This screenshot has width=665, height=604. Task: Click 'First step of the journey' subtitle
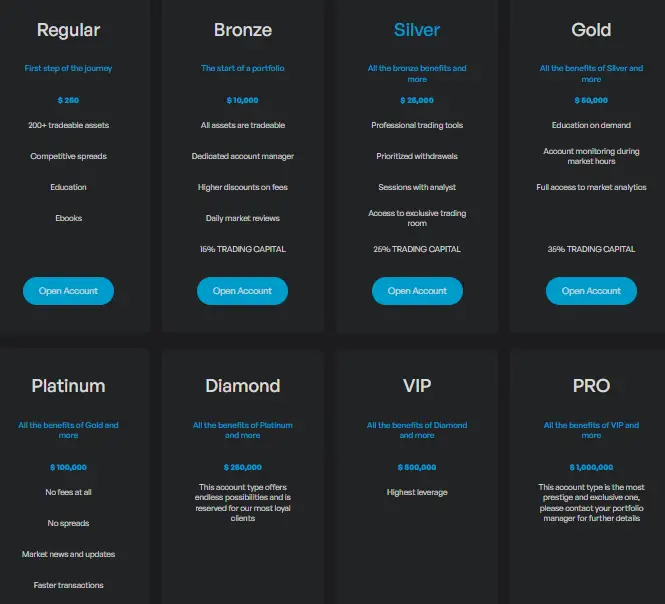pyautogui.click(x=68, y=68)
